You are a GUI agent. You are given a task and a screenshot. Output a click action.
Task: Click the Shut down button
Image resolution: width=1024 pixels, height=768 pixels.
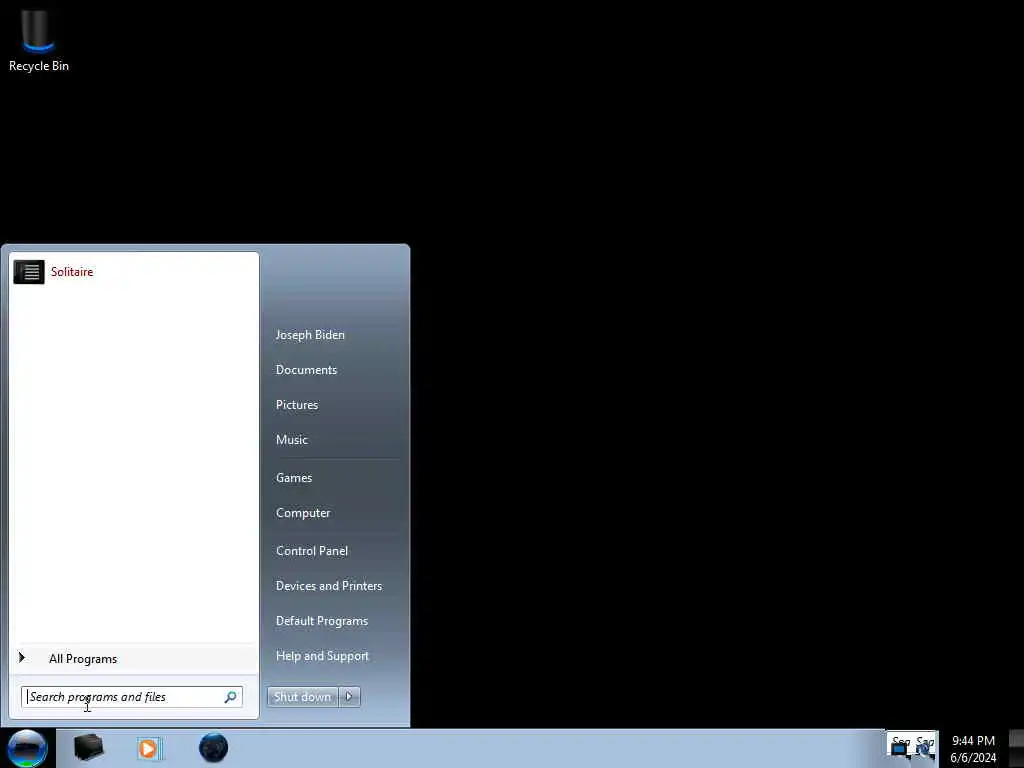point(302,697)
